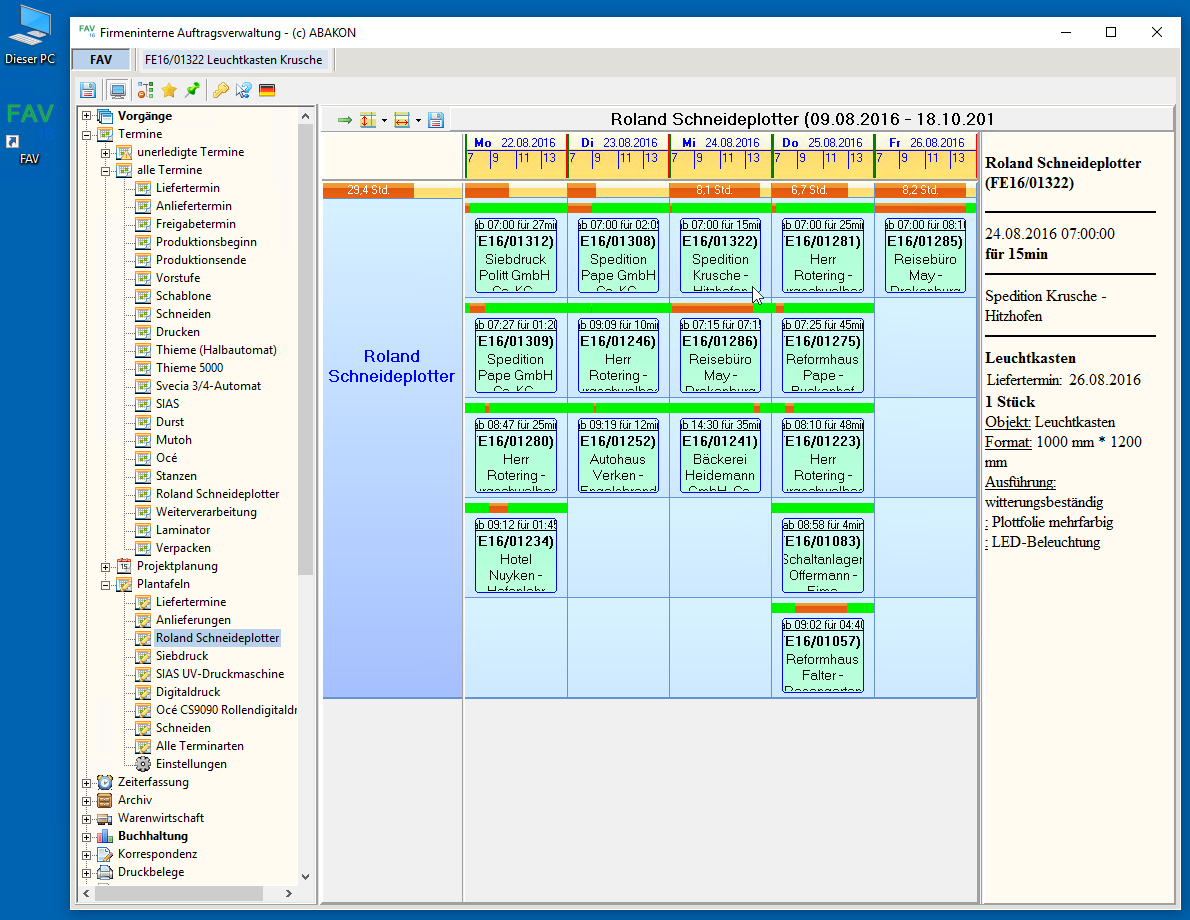Switch to the FAV tab
Screen dimensions: 1190x920
pyautogui.click(x=101, y=59)
